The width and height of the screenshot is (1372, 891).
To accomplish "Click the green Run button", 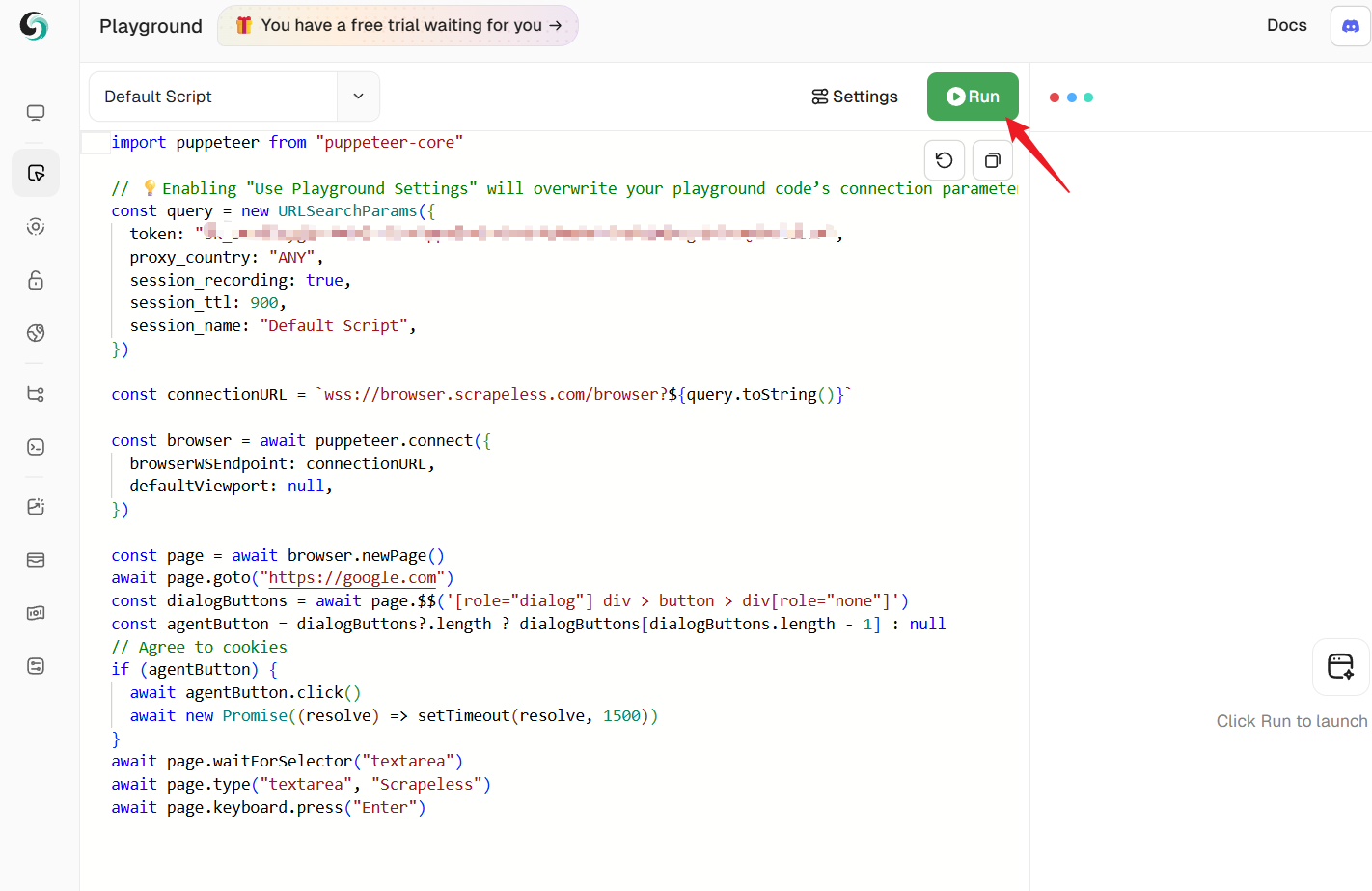I will click(972, 97).
